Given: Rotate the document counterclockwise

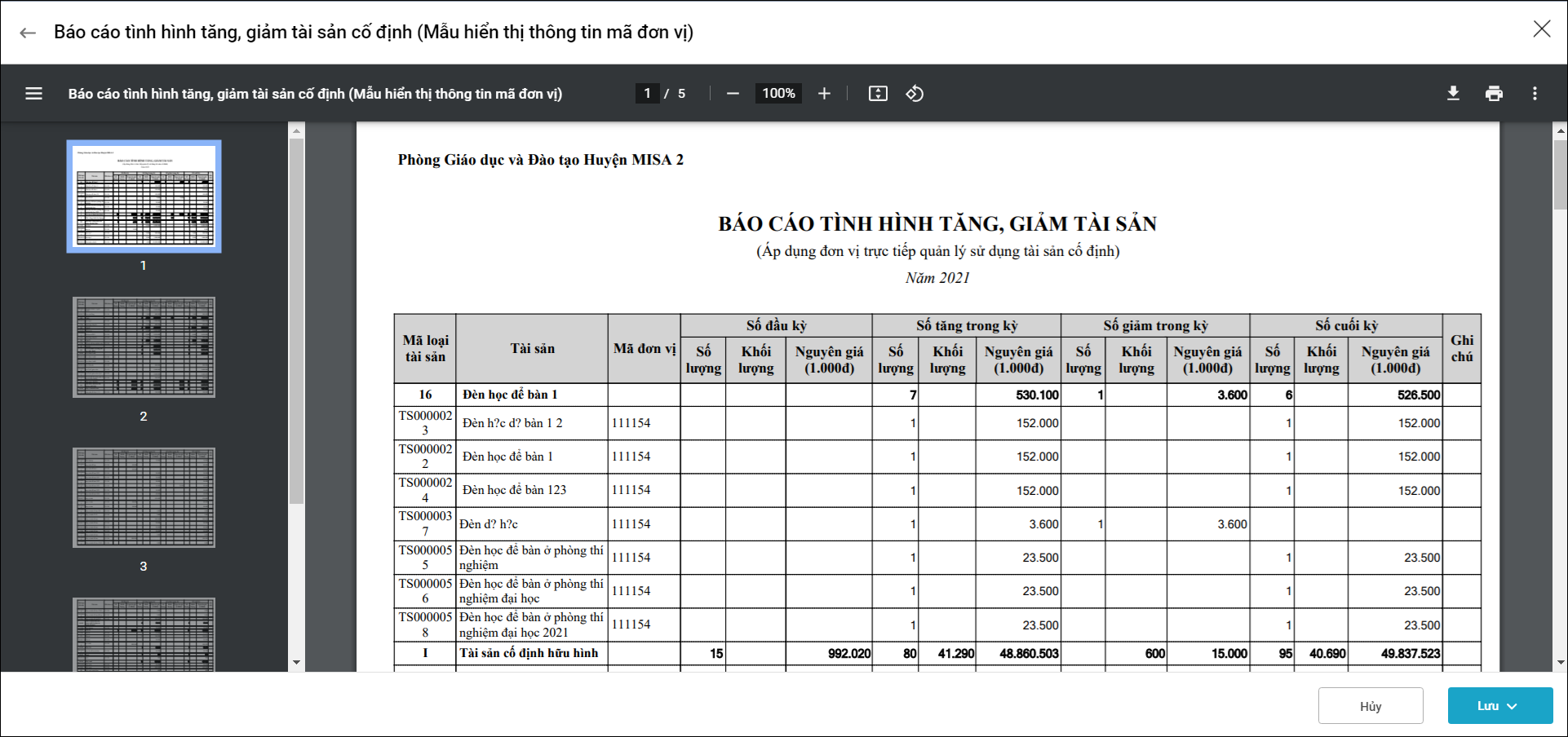Looking at the screenshot, I should (x=915, y=94).
